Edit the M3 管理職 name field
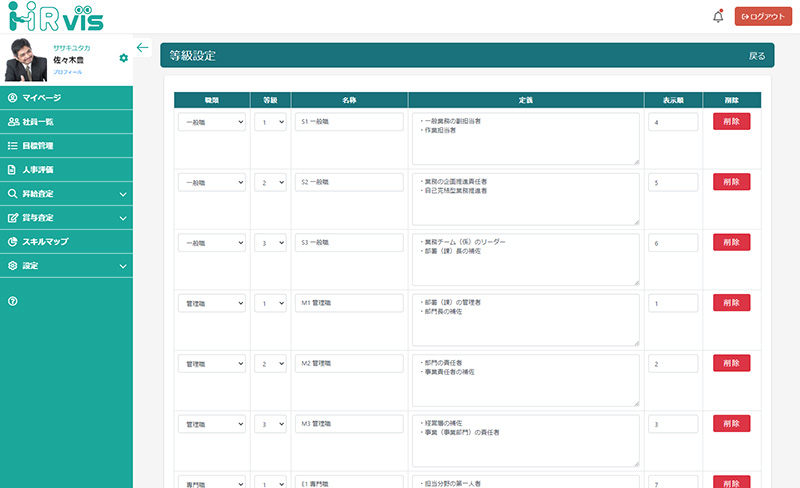Screen dimensions: 800x488 coord(349,424)
